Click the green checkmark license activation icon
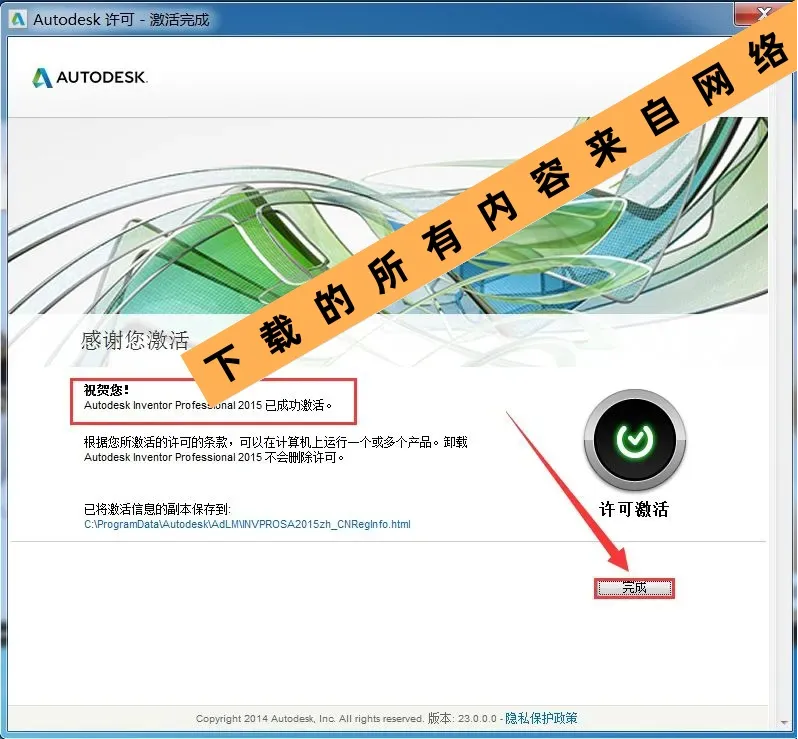The height and width of the screenshot is (739, 798). [635, 440]
